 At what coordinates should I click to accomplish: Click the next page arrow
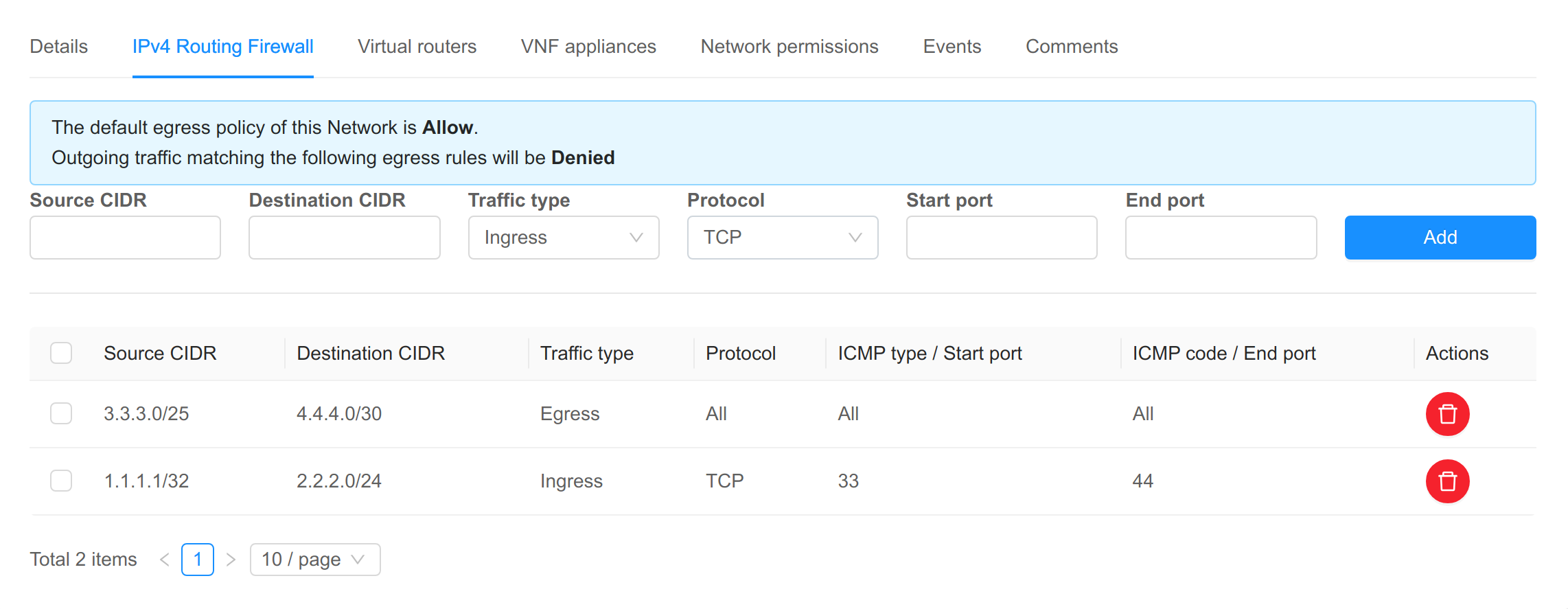click(231, 560)
